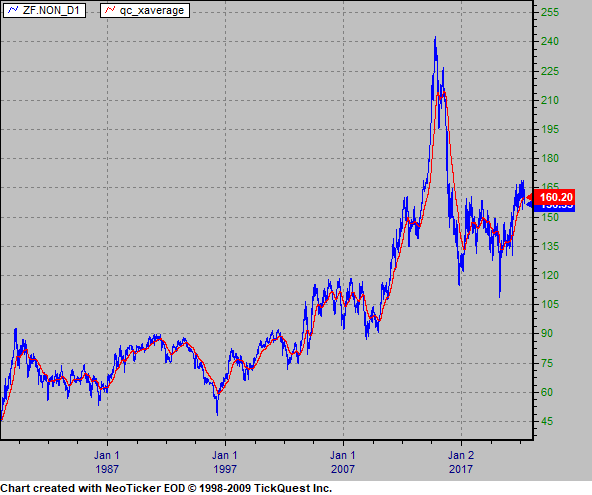Click the 45 value on price axis

547,421
